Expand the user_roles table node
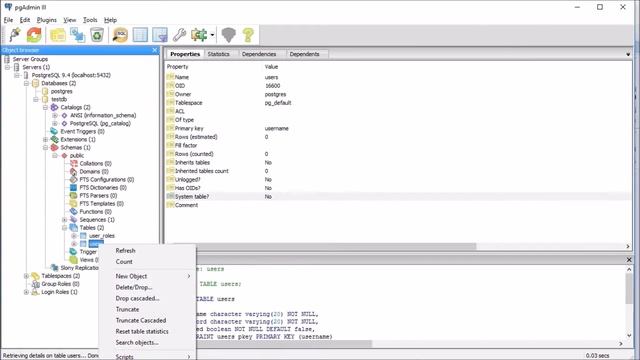 pyautogui.click(x=74, y=236)
